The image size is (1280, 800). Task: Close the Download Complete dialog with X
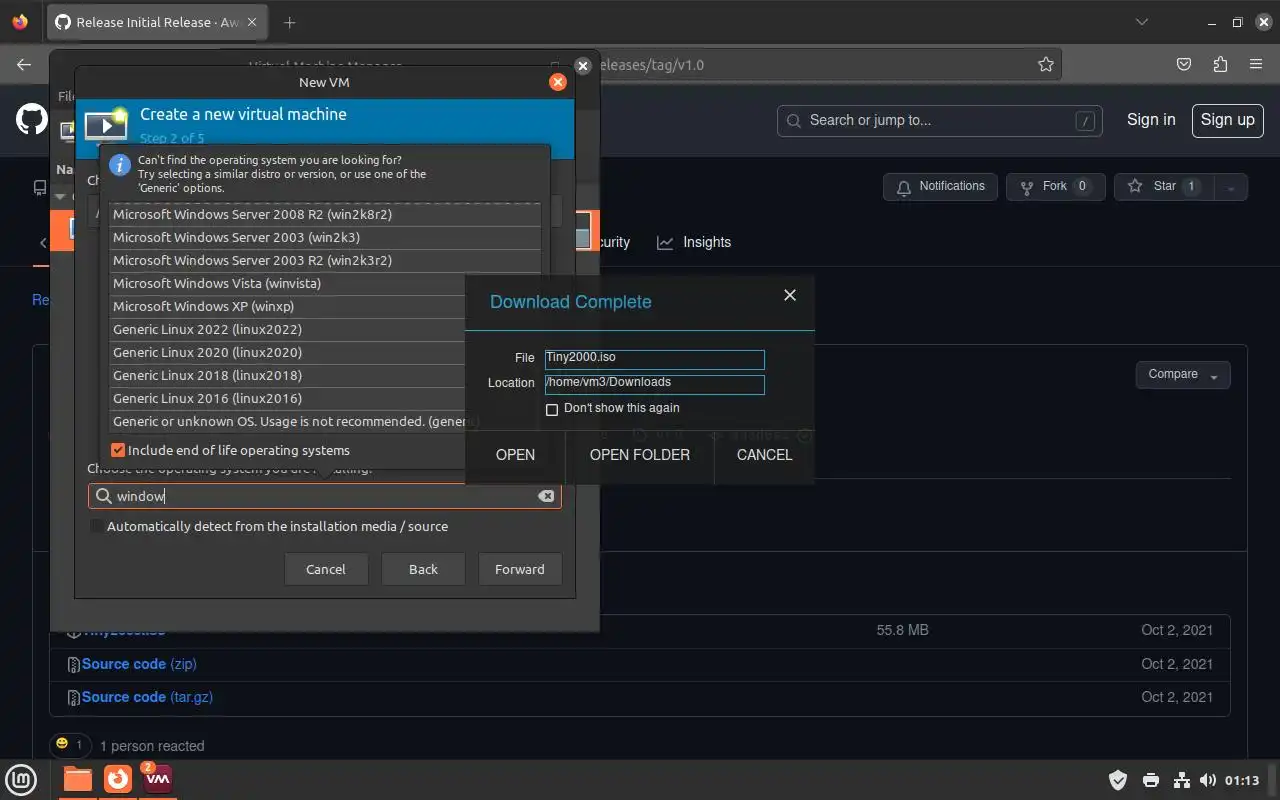(790, 295)
